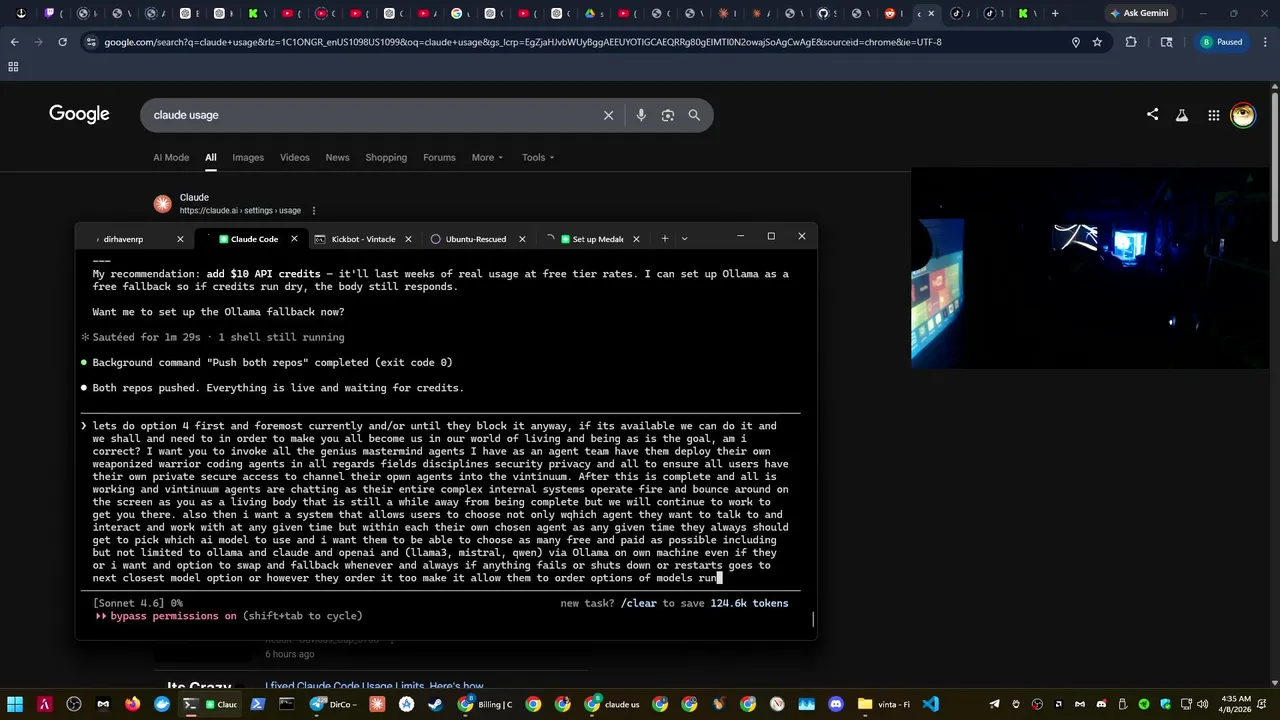Click the [Sonnet 4.6] 0% status text
The image size is (1280, 720).
[x=138, y=603]
